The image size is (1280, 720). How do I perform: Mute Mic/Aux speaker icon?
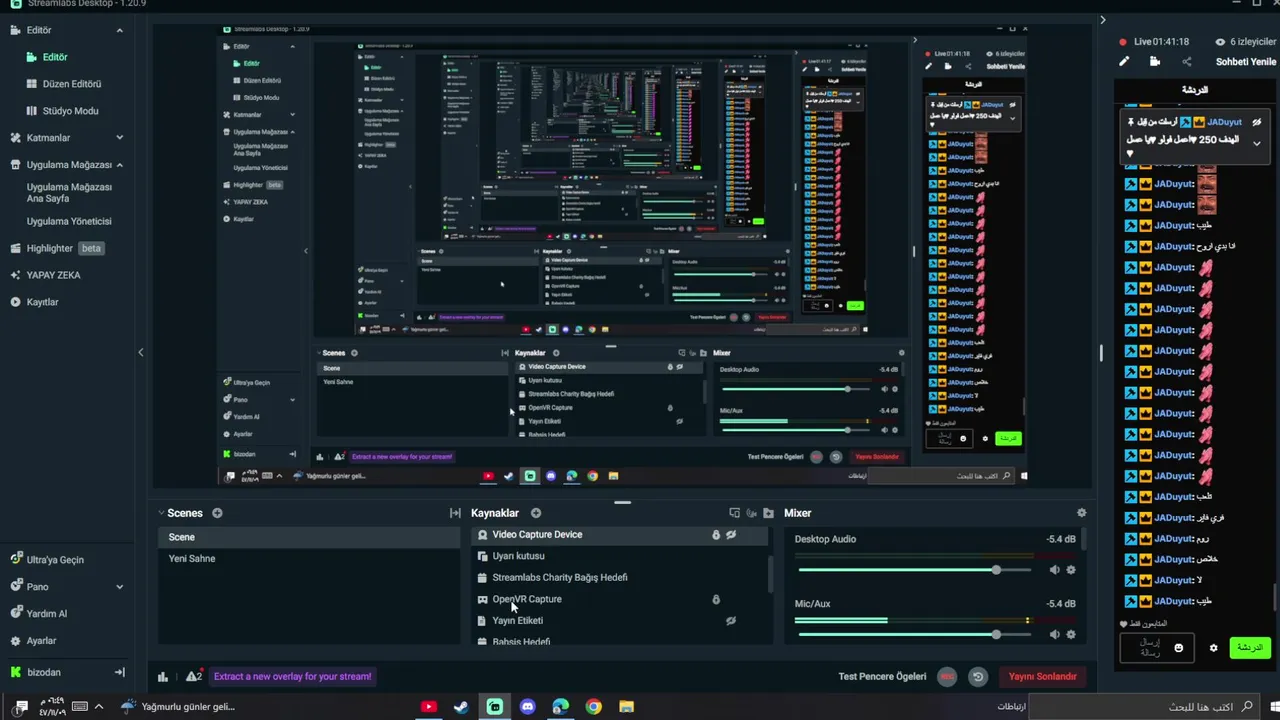pos(1054,634)
